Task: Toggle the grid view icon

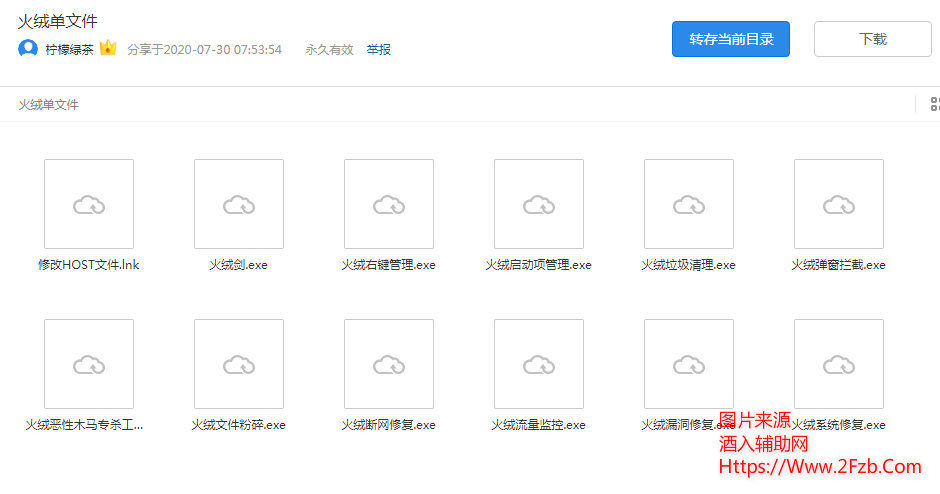Action: pos(934,104)
